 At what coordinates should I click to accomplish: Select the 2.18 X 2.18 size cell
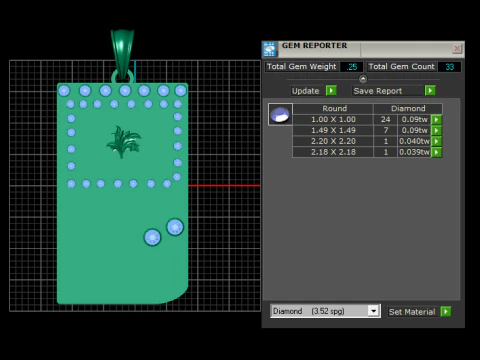click(333, 152)
